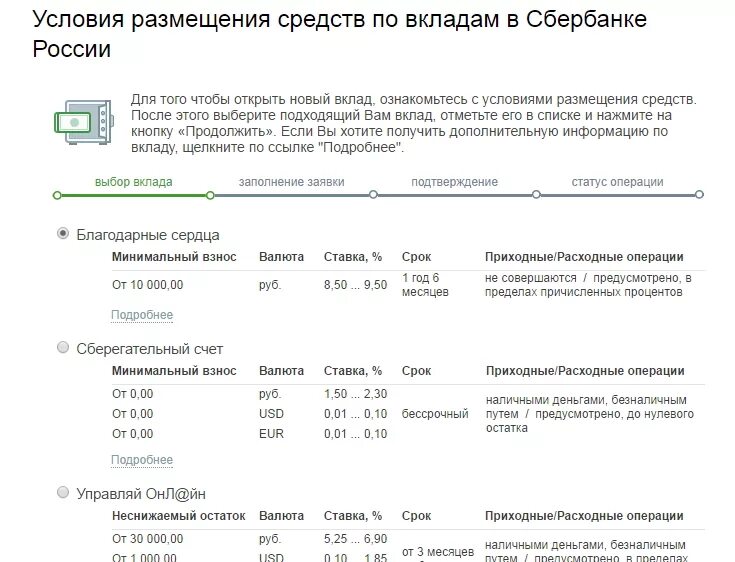Viewport: 735px width, 562px height.
Task: Open Подробнее link under Сберегательный счет
Action: tap(142, 460)
